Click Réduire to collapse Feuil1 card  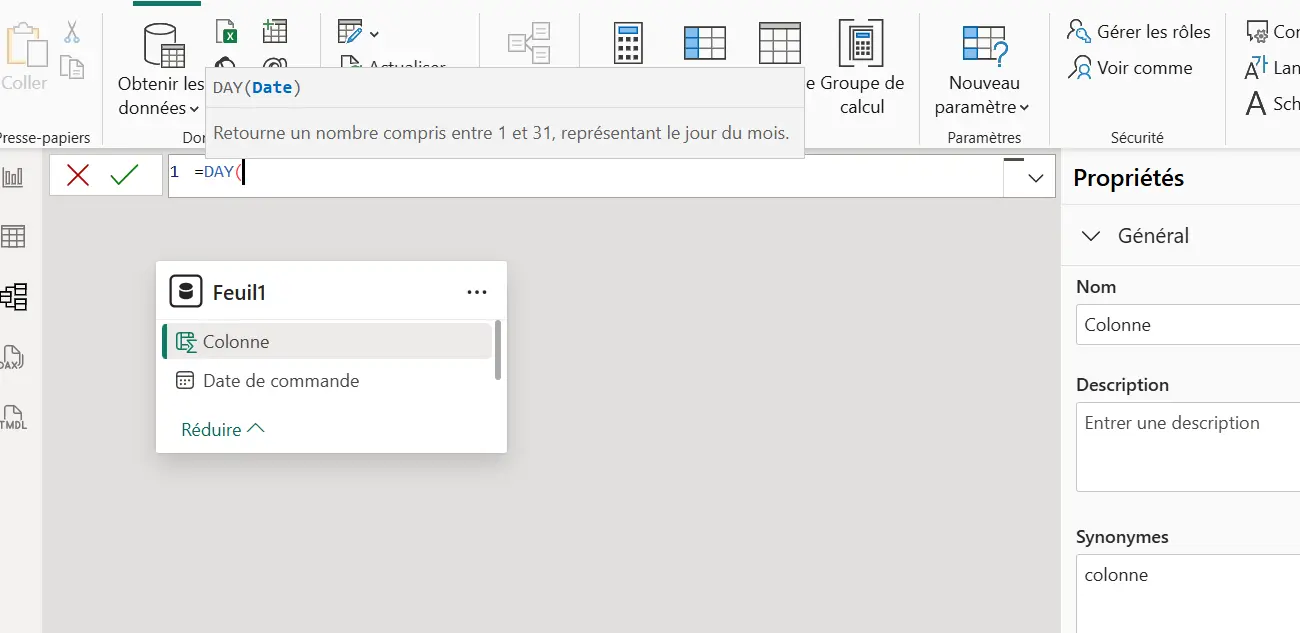point(222,429)
